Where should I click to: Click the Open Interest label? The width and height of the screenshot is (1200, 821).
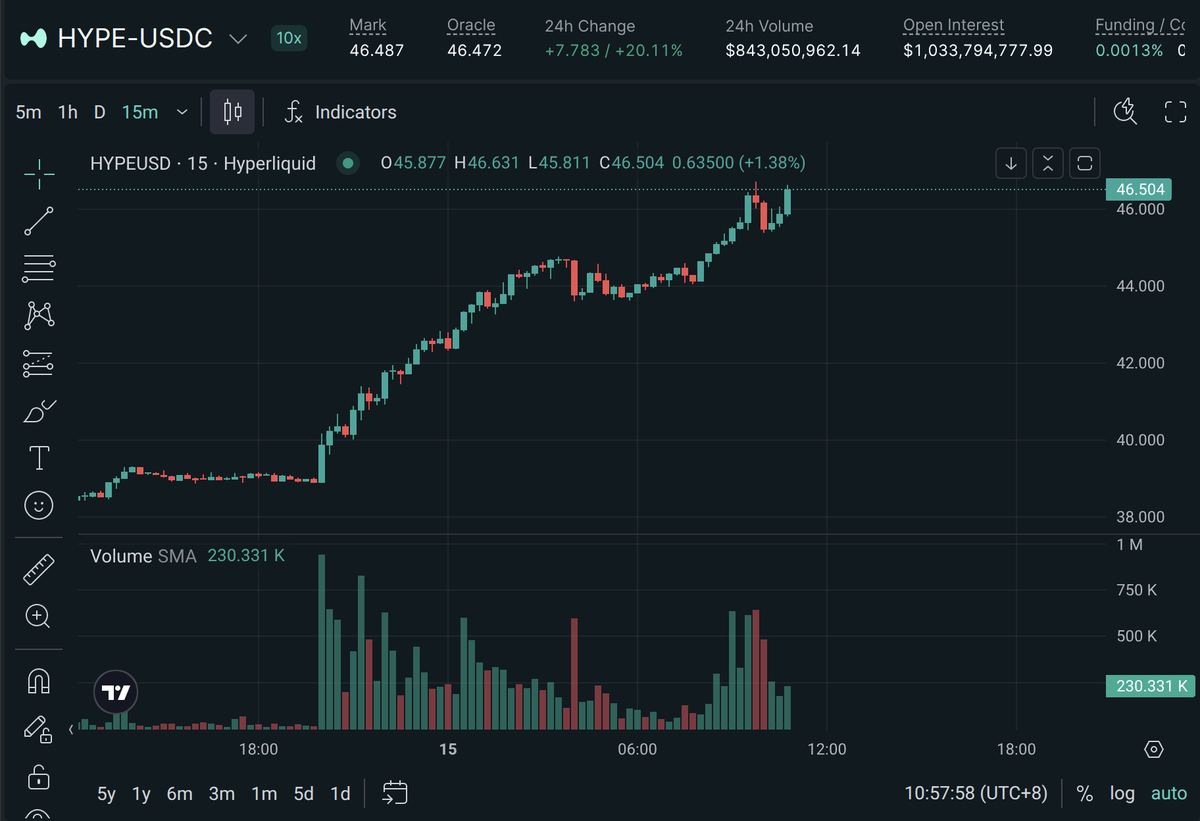coord(954,26)
